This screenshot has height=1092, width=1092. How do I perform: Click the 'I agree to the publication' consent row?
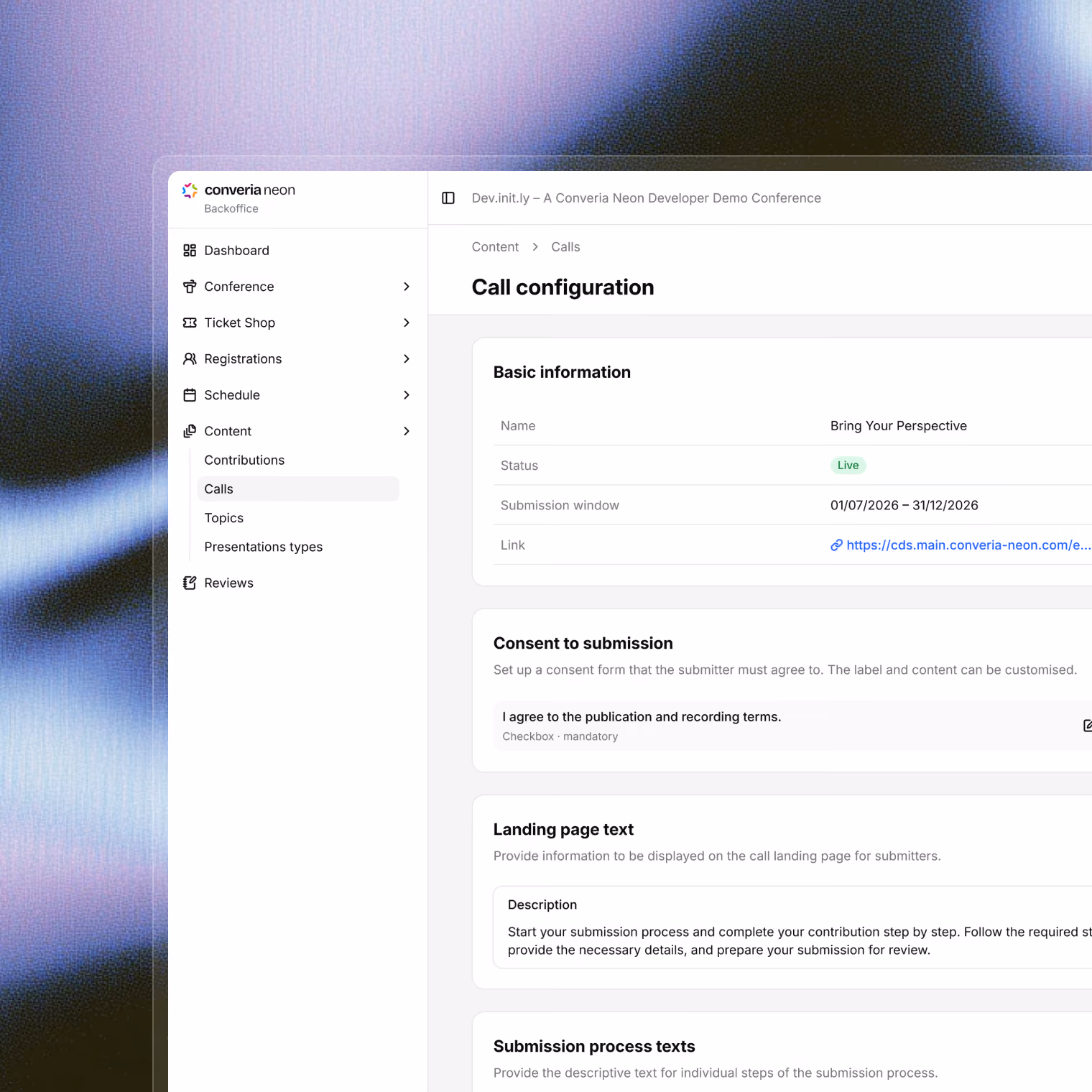coord(792,726)
